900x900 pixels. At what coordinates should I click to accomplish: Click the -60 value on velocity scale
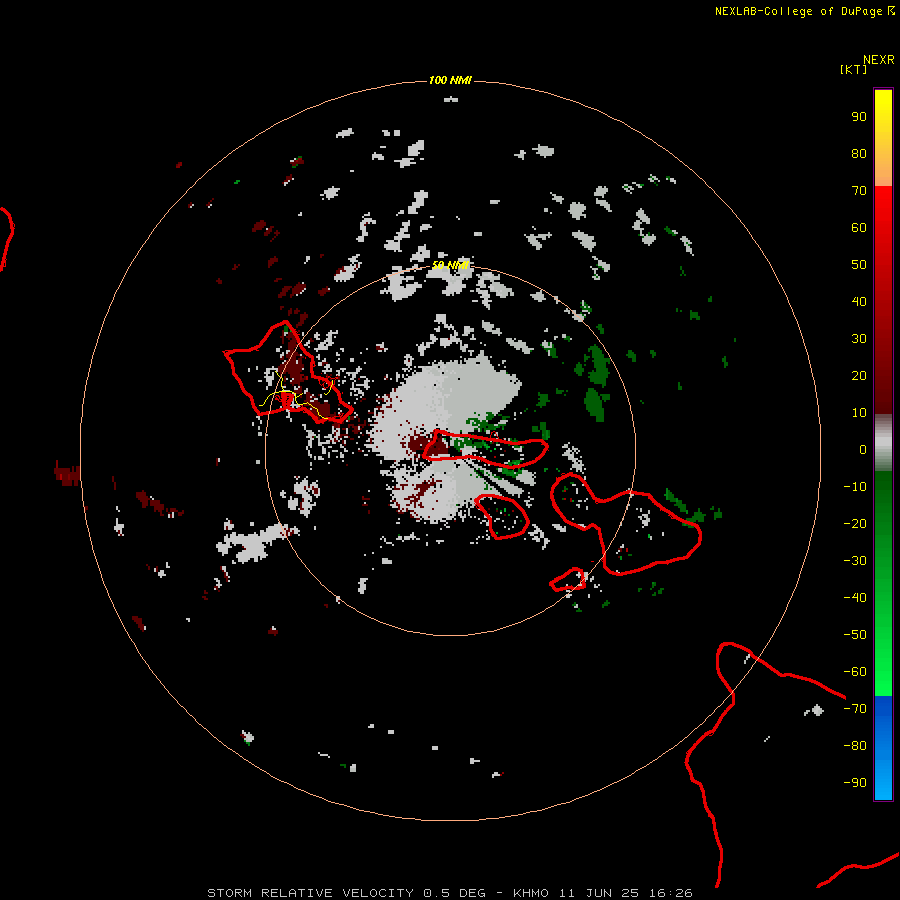point(855,672)
